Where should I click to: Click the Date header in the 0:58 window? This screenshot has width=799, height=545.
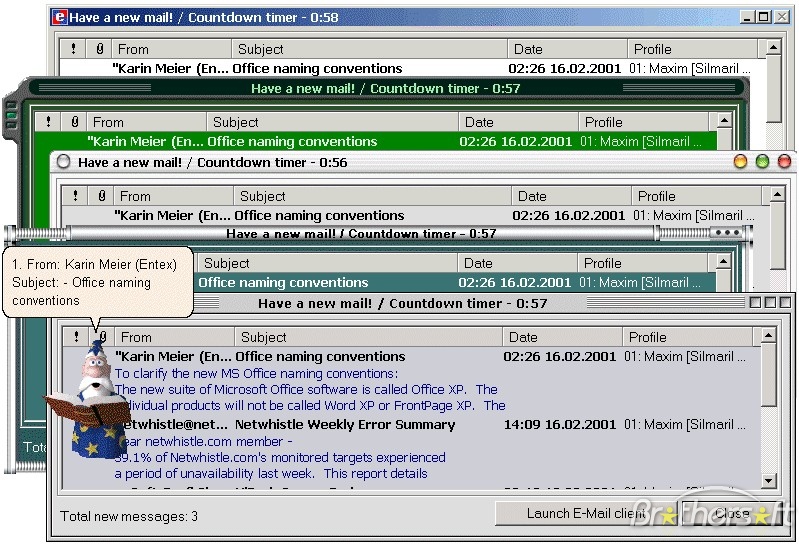(568, 49)
